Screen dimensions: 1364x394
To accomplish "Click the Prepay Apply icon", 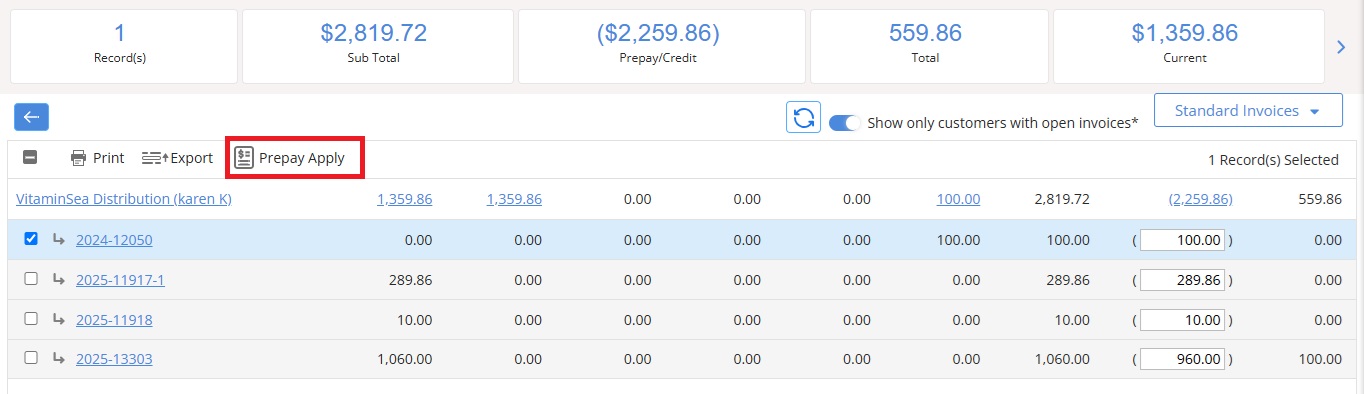I will (x=244, y=158).
